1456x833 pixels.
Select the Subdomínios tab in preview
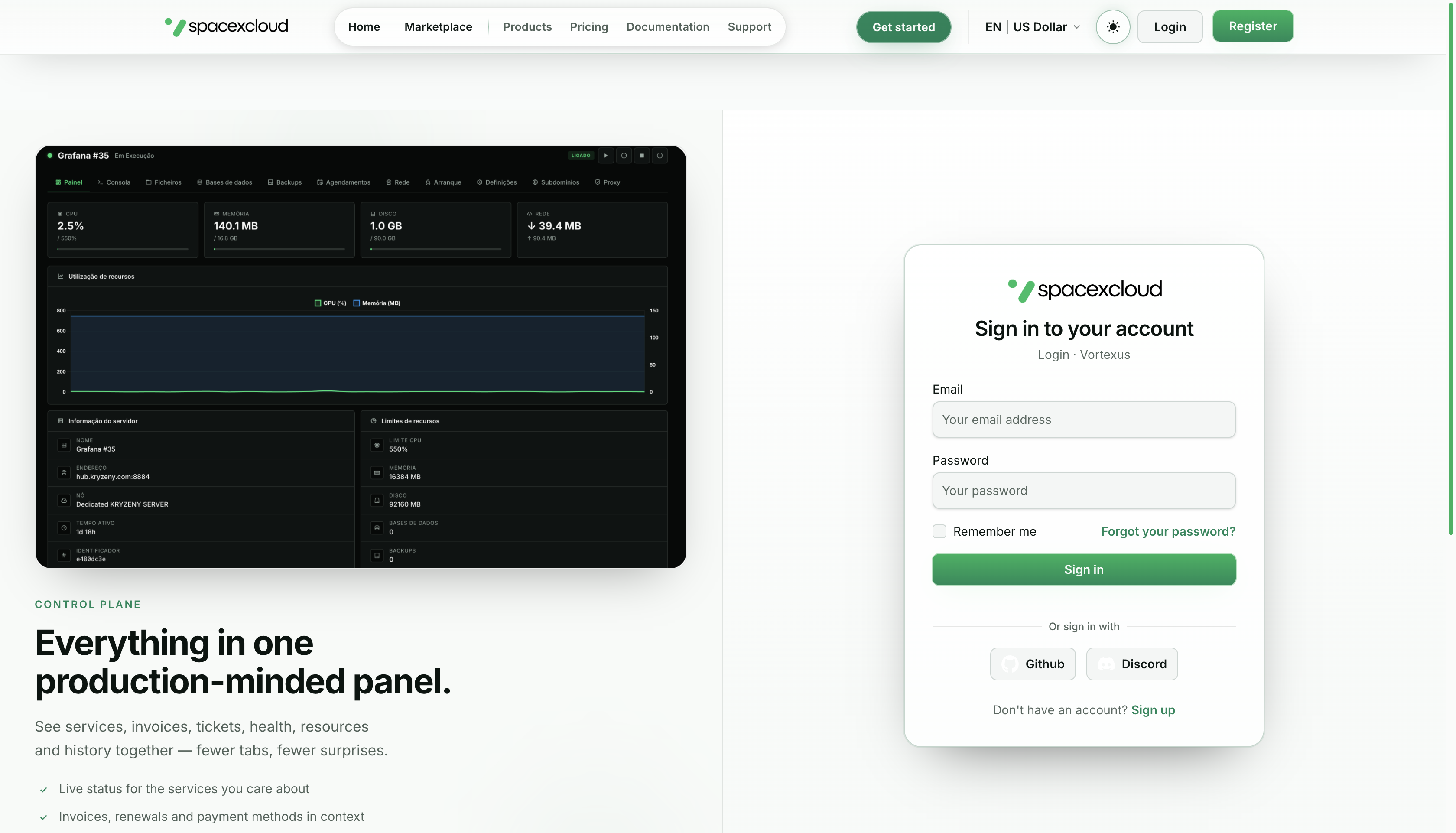click(556, 182)
